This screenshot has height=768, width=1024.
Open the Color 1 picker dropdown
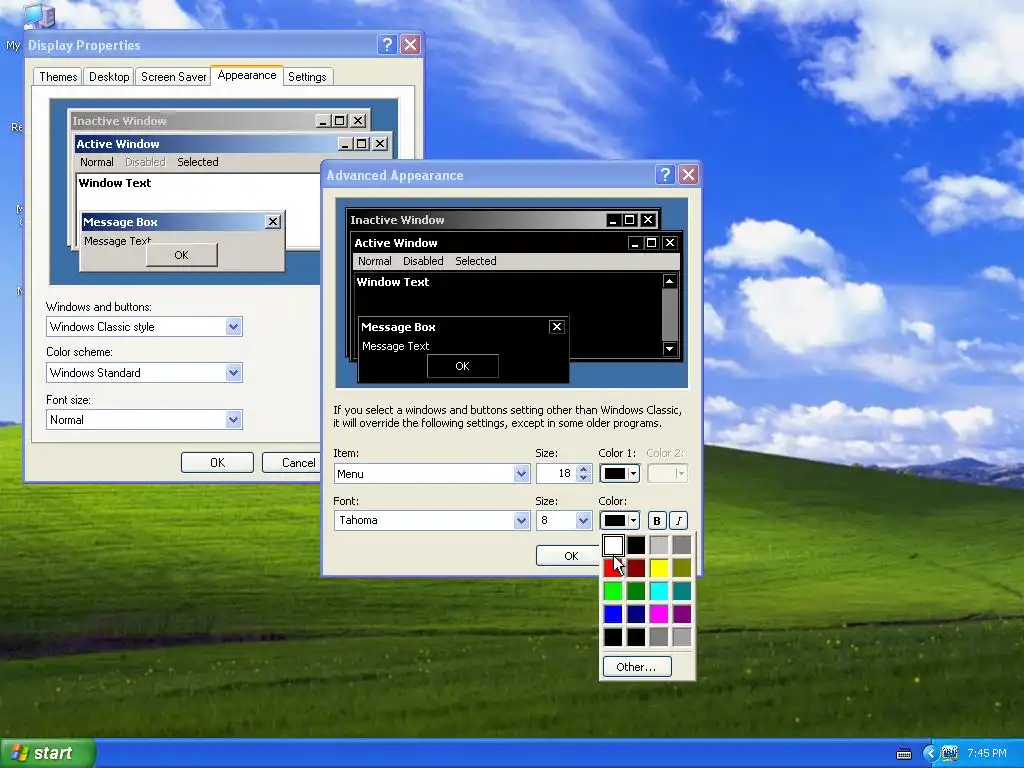[619, 473]
